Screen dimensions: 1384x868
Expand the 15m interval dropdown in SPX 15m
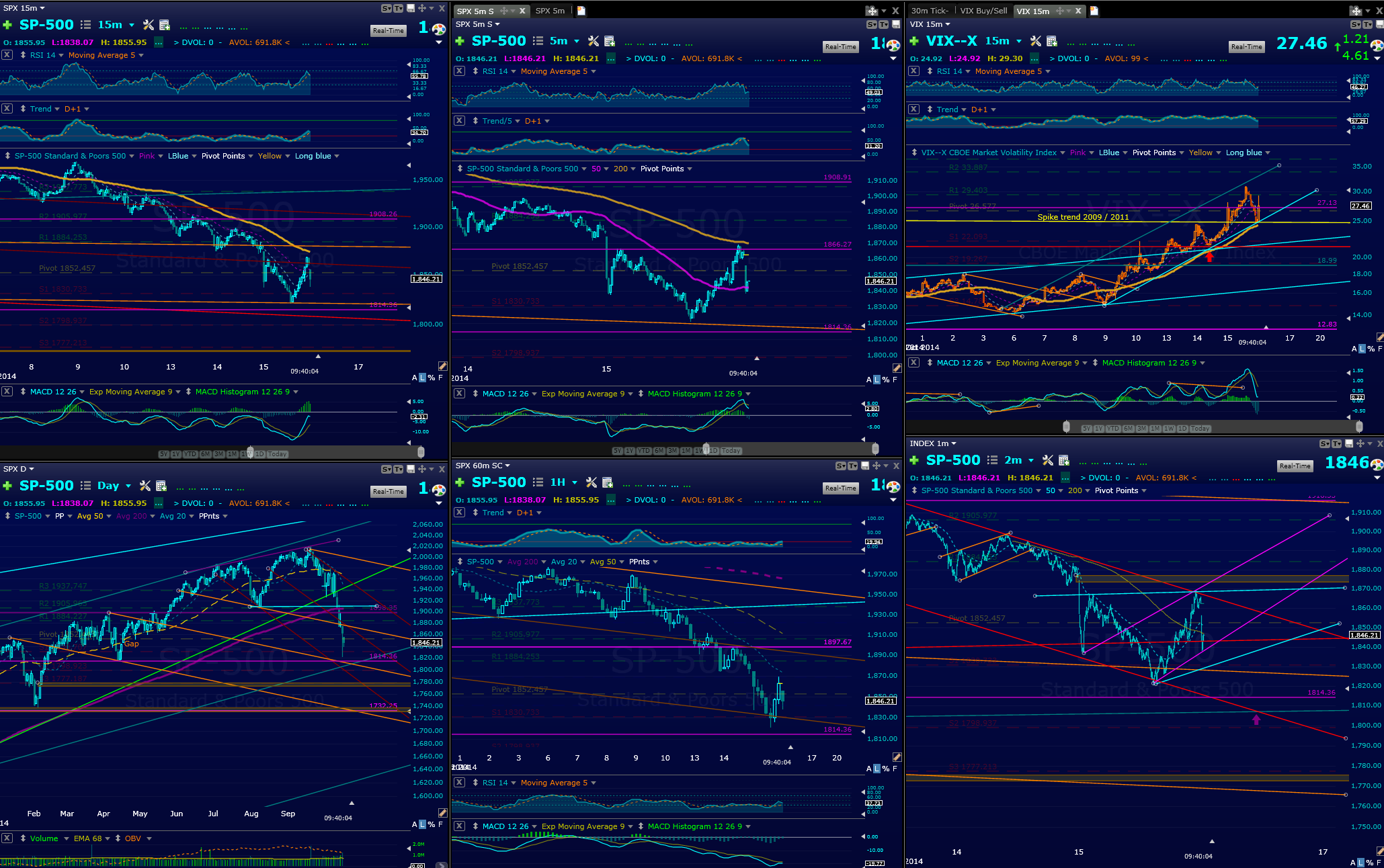pyautogui.click(x=132, y=25)
